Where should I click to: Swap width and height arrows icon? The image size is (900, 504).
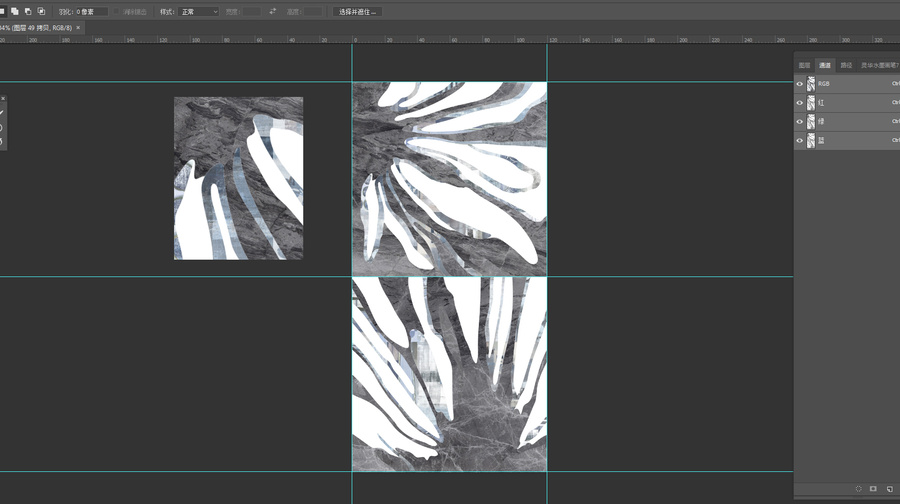point(273,11)
